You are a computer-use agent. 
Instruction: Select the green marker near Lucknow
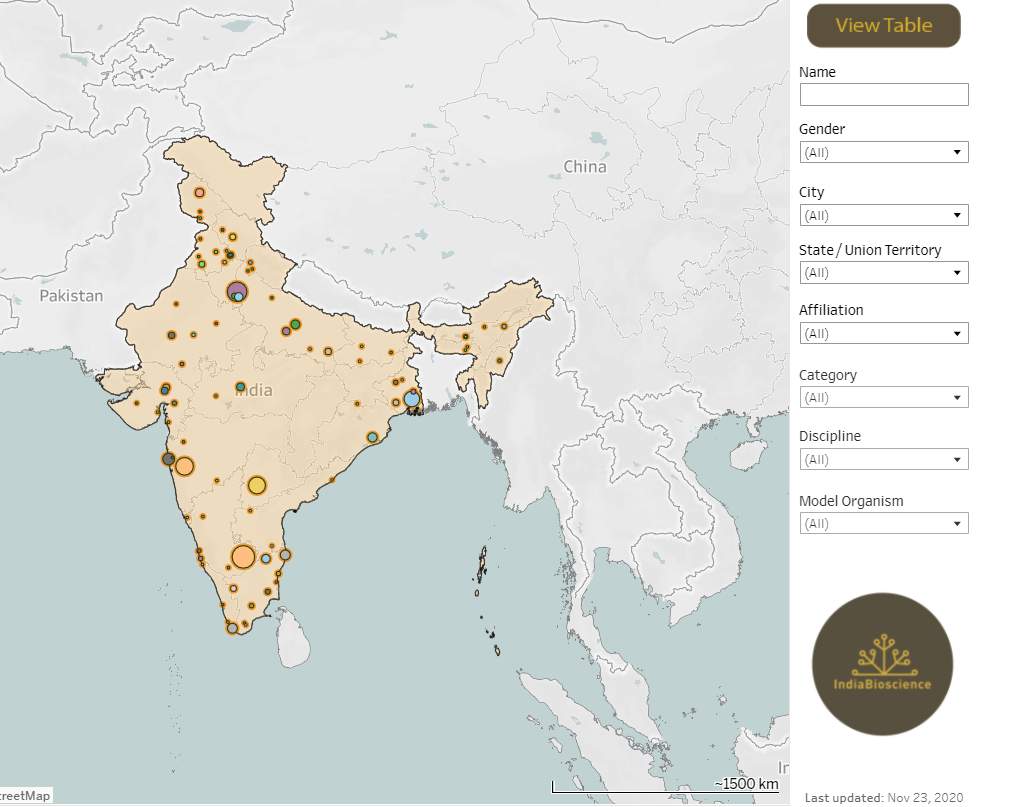(x=295, y=324)
